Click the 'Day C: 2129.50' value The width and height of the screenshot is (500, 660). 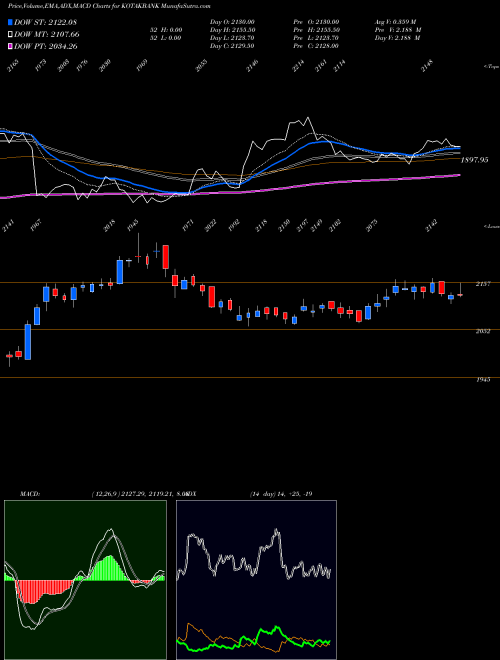[x=232, y=46]
